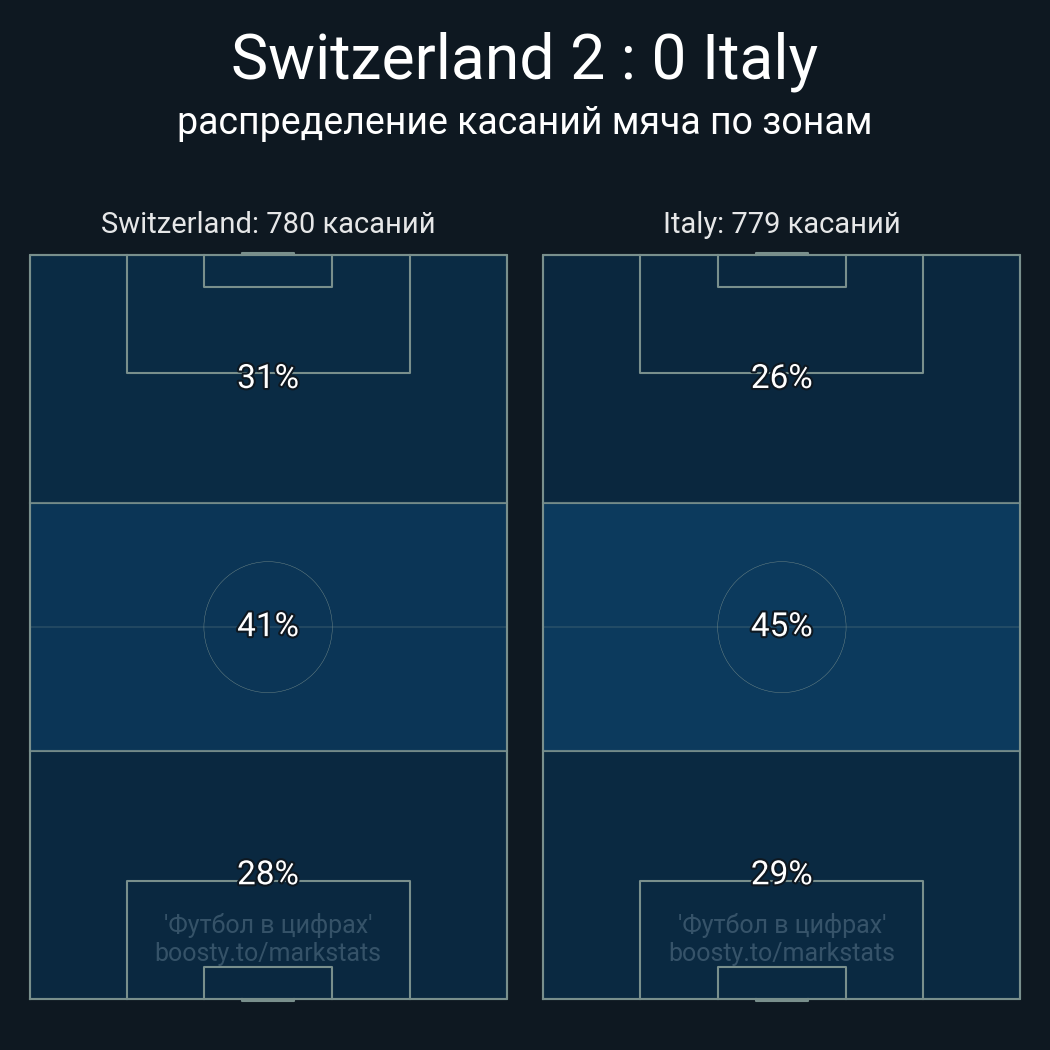Click Italy's 45% middle third value
The width and height of the screenshot is (1050, 1050).
click(781, 626)
